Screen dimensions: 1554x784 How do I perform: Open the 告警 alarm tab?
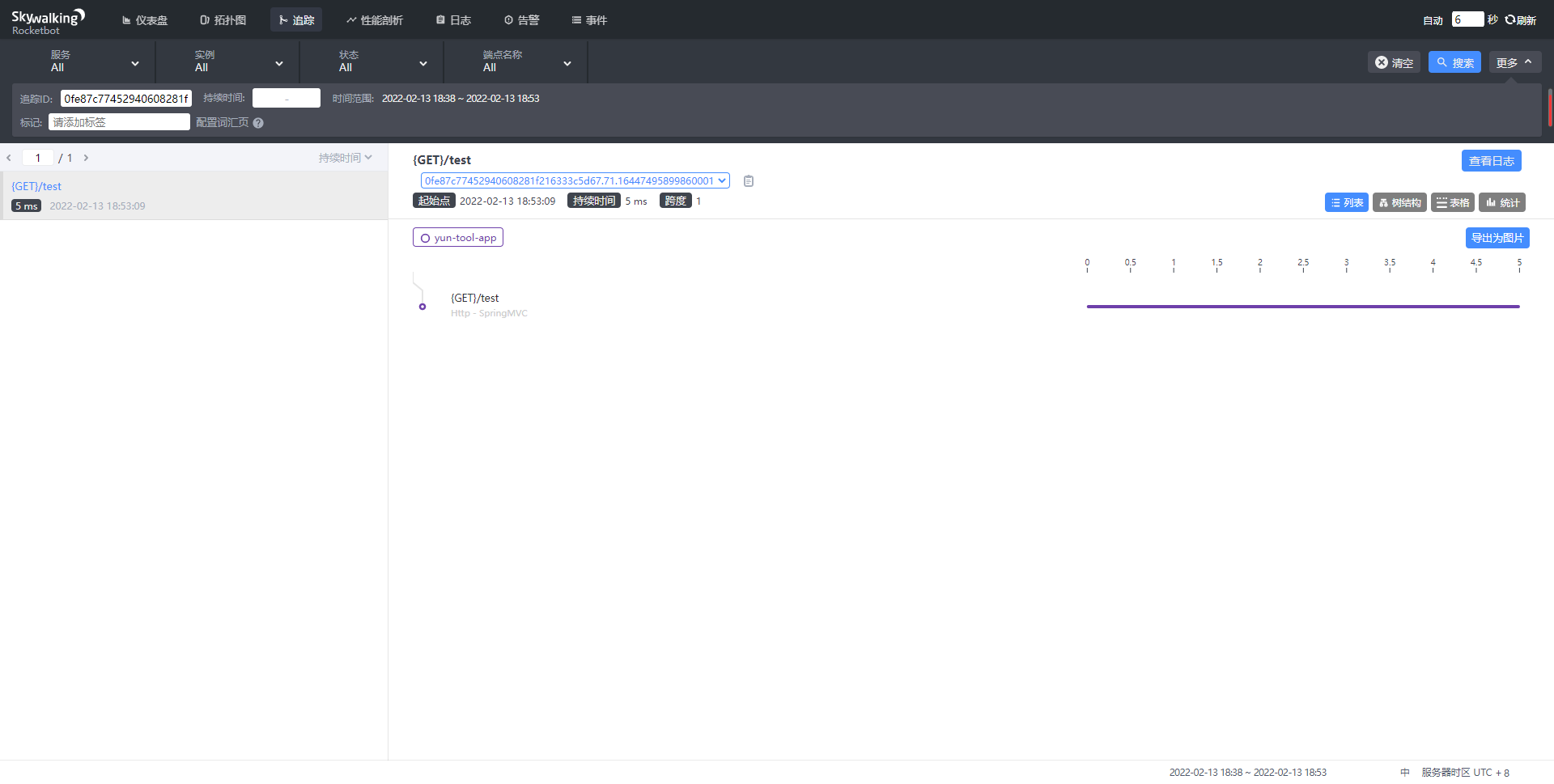(521, 20)
